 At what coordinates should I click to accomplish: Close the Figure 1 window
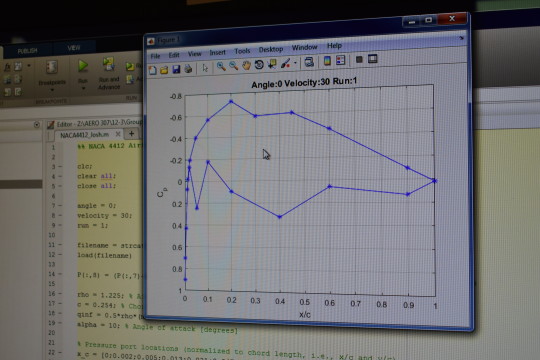[x=452, y=19]
